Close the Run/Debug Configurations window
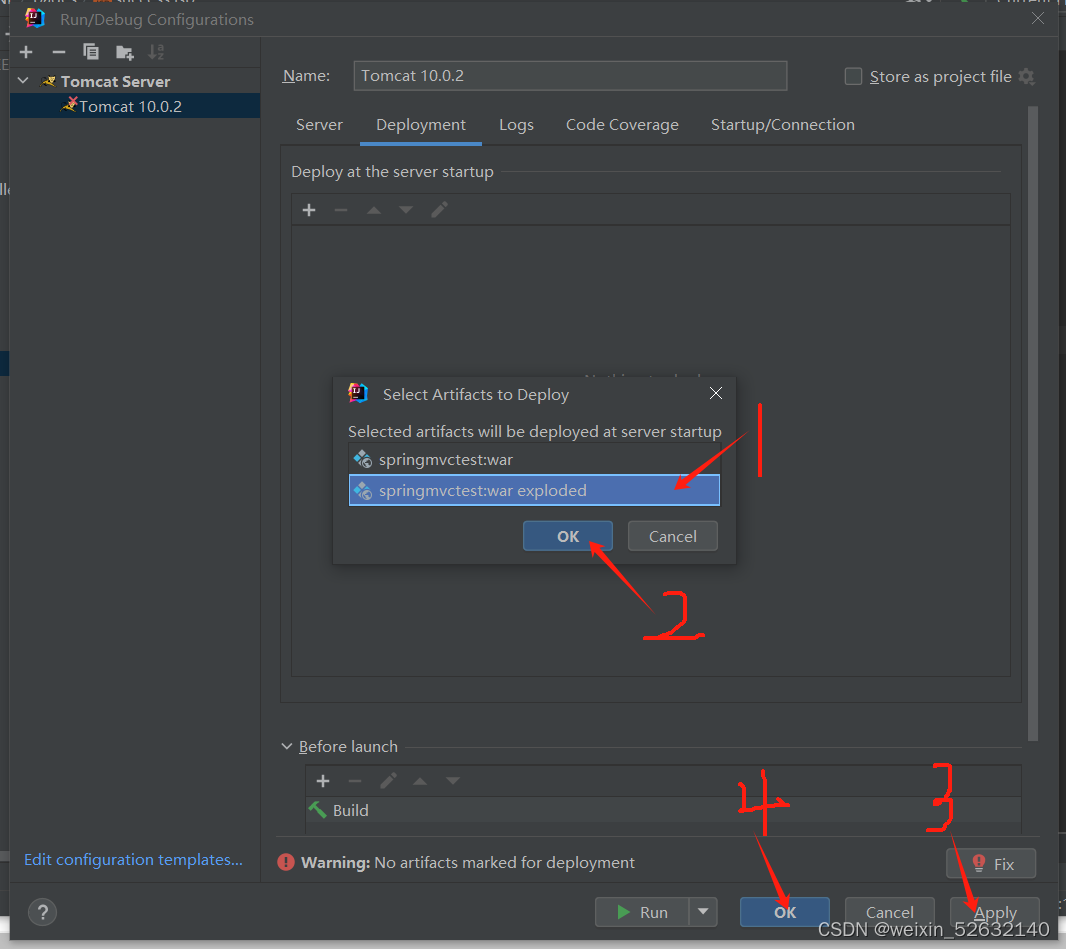 click(x=1037, y=18)
